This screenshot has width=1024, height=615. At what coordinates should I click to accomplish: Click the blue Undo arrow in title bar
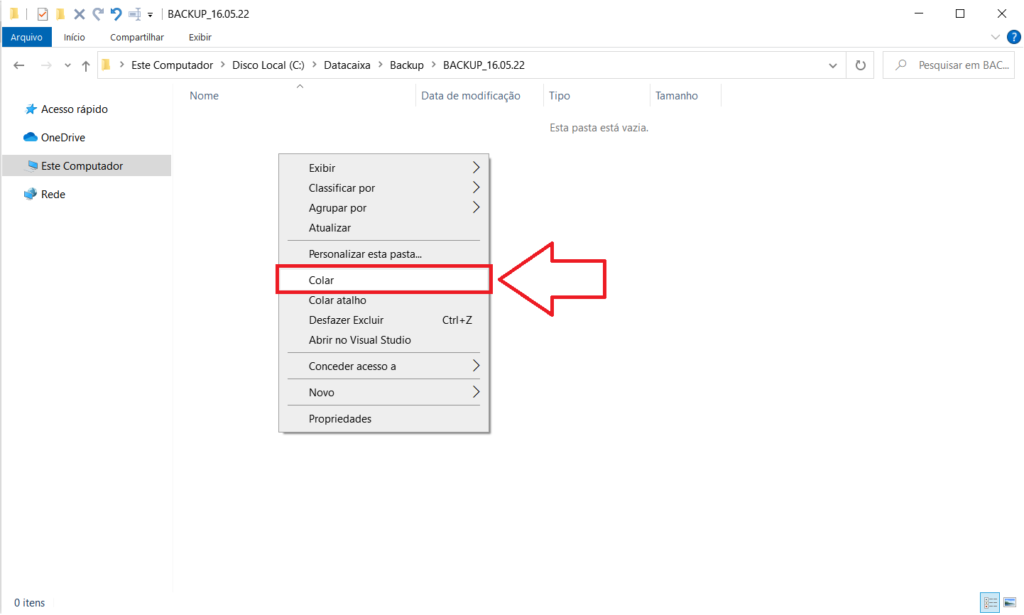pos(116,14)
